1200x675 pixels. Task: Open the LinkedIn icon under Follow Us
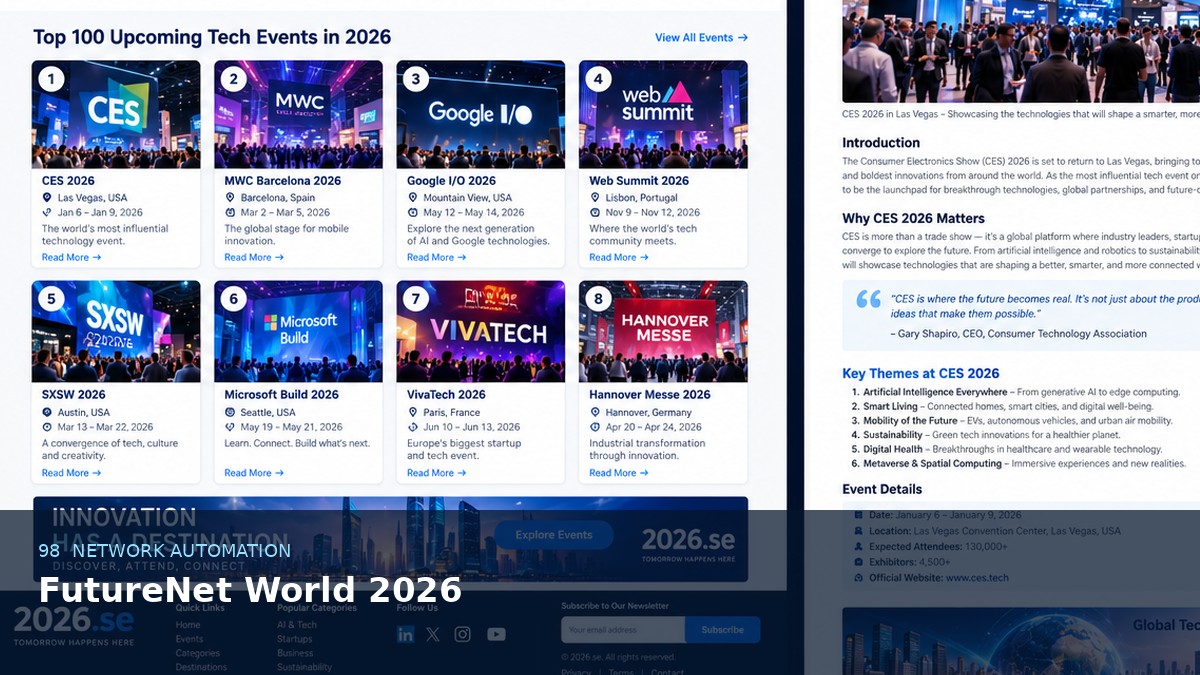click(405, 634)
